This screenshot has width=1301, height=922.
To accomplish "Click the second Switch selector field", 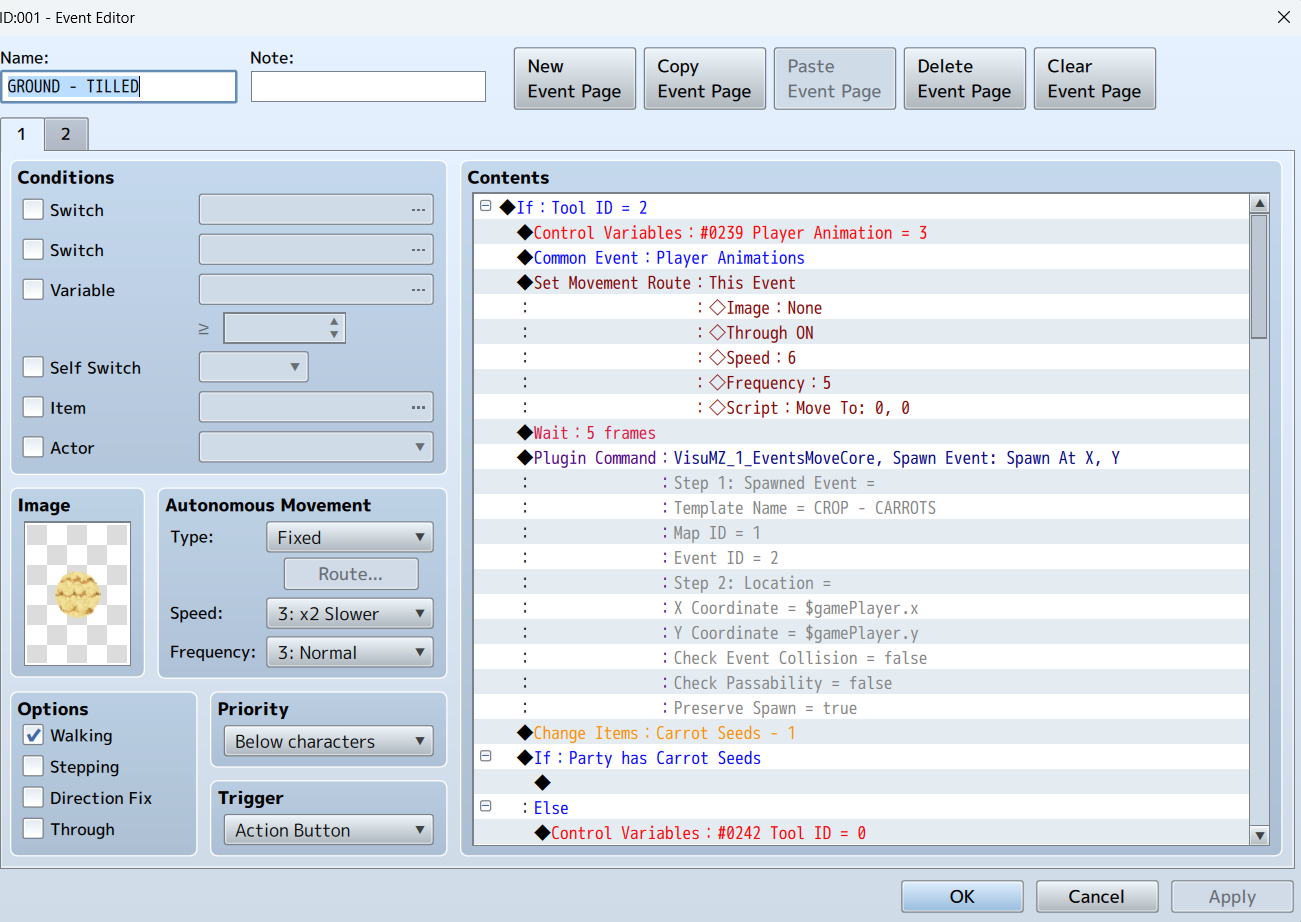I will [x=316, y=250].
